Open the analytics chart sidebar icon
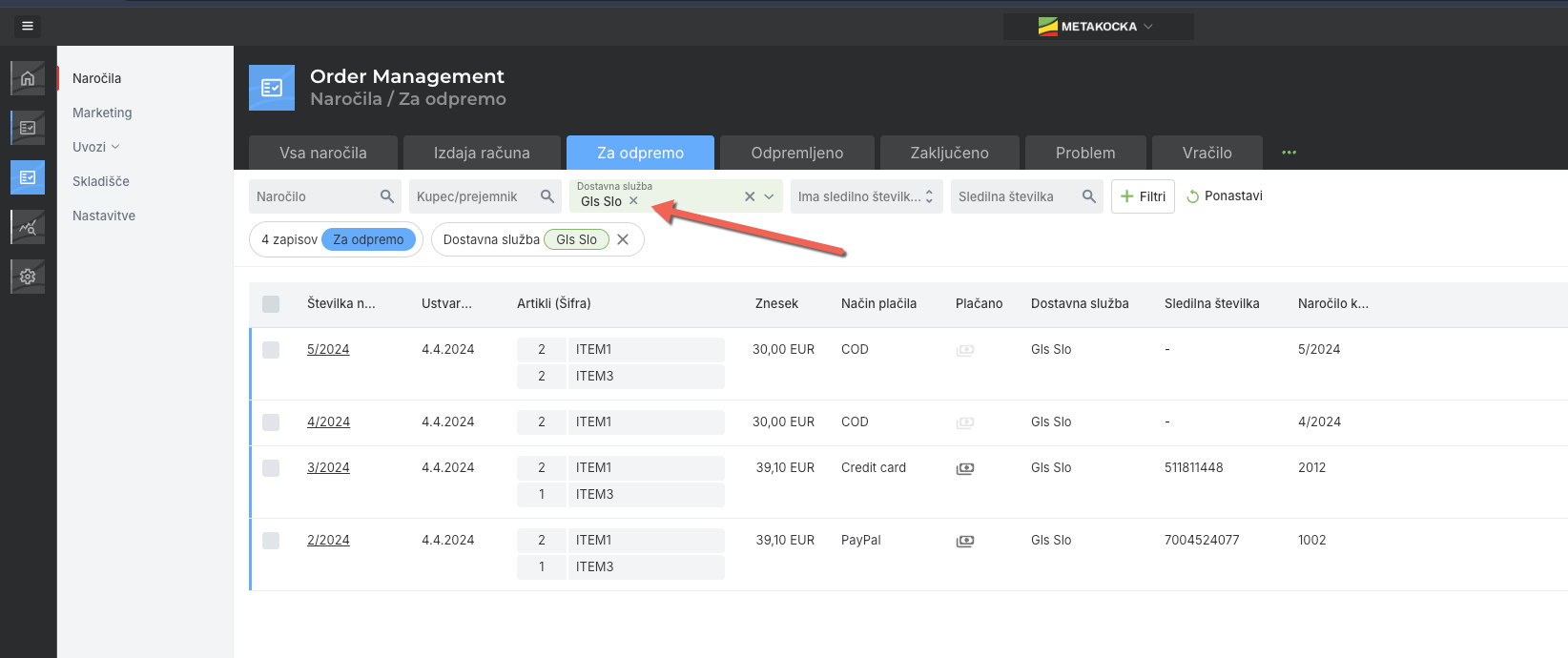 28,227
